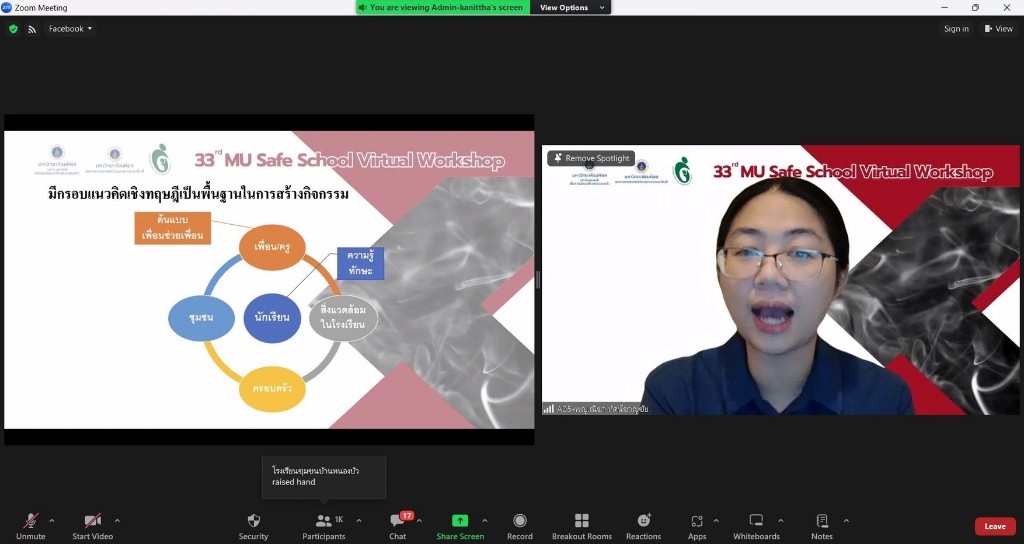Open the View Options dropdown
The width and height of the screenshot is (1024, 544).
[x=571, y=7]
